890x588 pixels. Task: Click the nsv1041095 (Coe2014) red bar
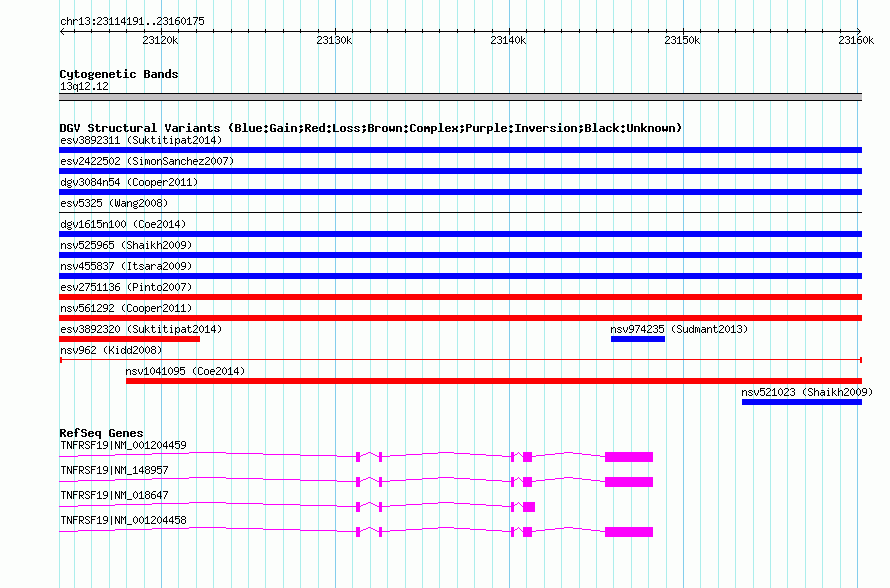click(494, 381)
